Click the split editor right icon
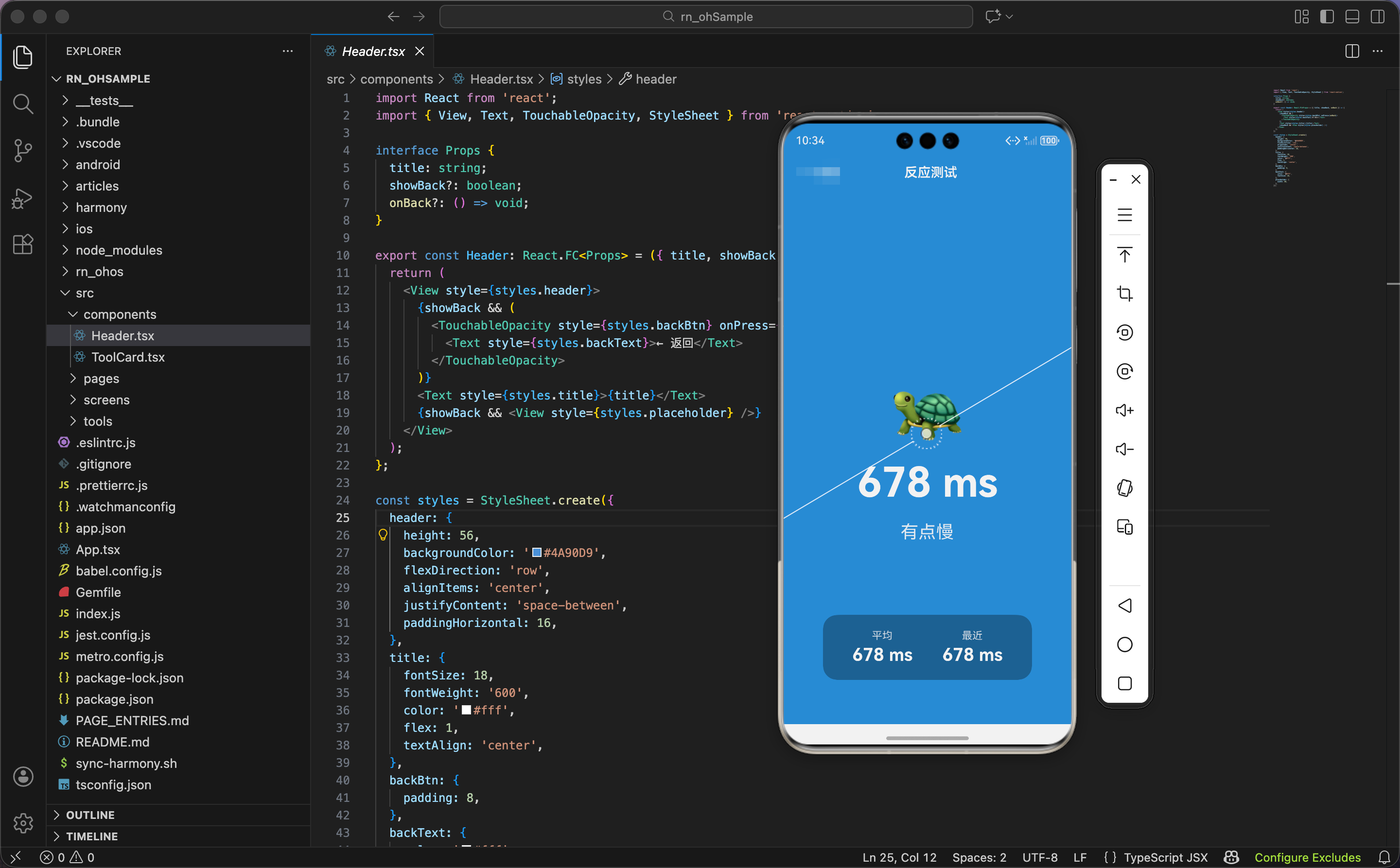Image resolution: width=1400 pixels, height=868 pixels. click(x=1352, y=51)
